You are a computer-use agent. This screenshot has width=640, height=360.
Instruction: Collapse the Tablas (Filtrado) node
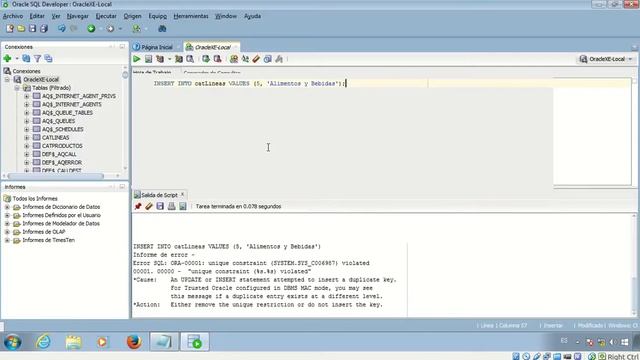click(17, 88)
